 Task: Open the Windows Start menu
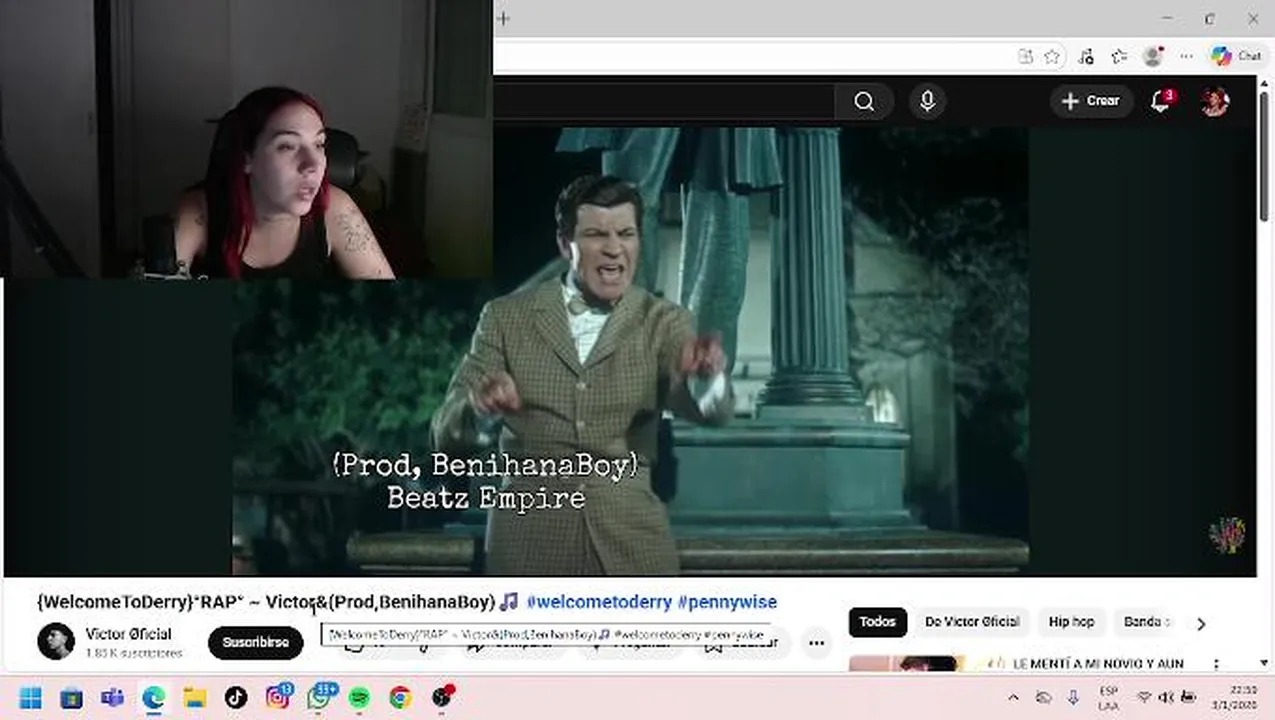[x=30, y=698]
